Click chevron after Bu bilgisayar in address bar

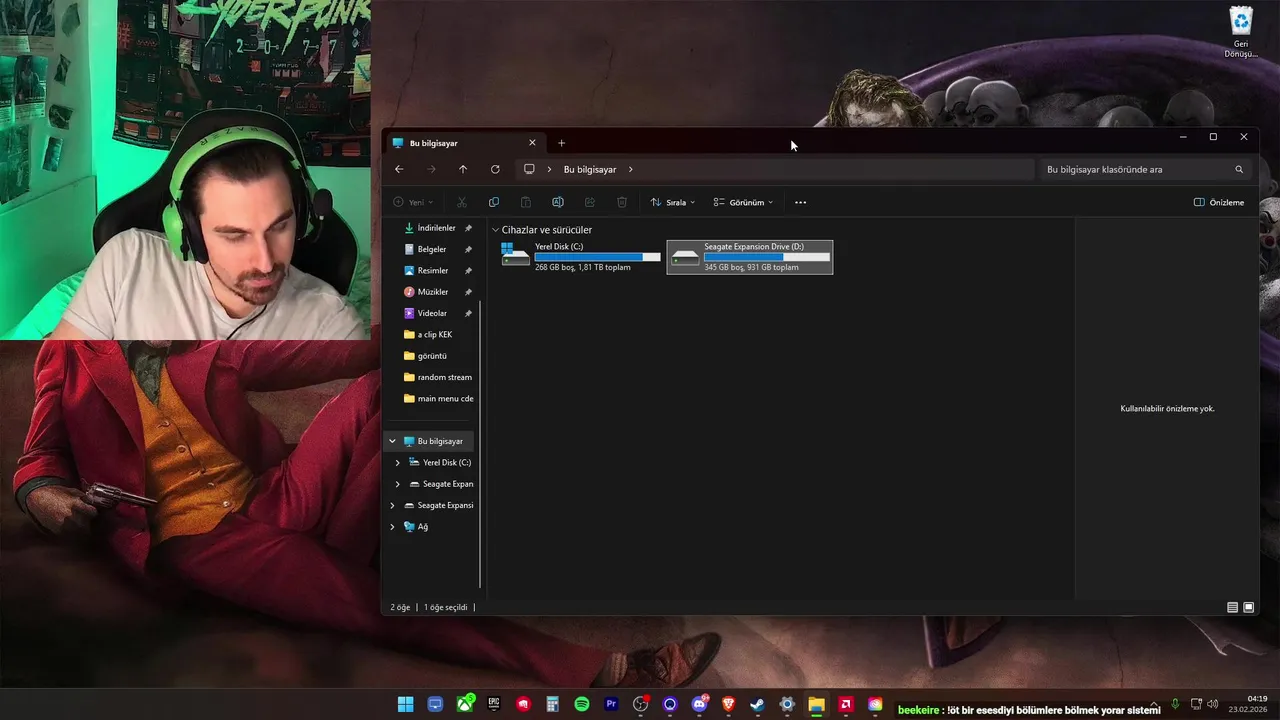point(630,169)
